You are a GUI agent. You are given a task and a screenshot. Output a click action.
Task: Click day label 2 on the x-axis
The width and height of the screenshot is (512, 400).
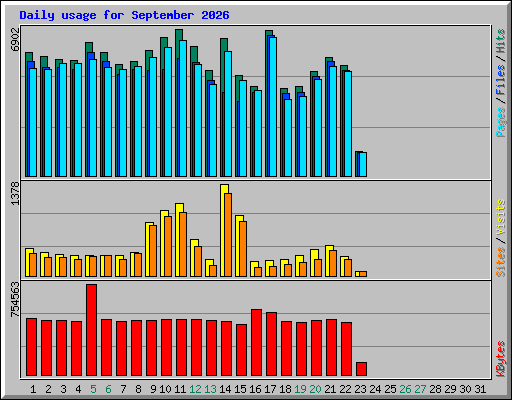[48, 389]
